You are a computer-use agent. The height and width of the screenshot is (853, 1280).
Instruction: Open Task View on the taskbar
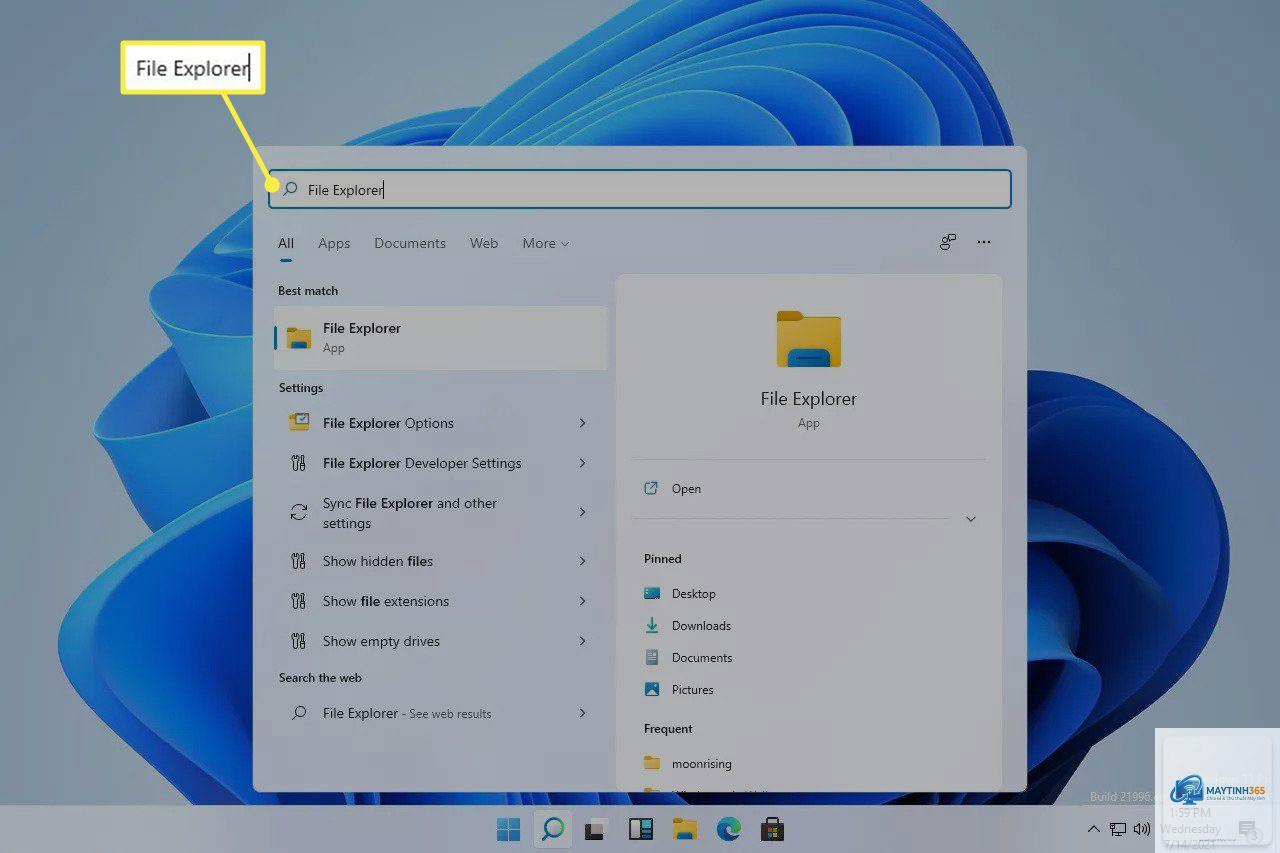point(597,829)
